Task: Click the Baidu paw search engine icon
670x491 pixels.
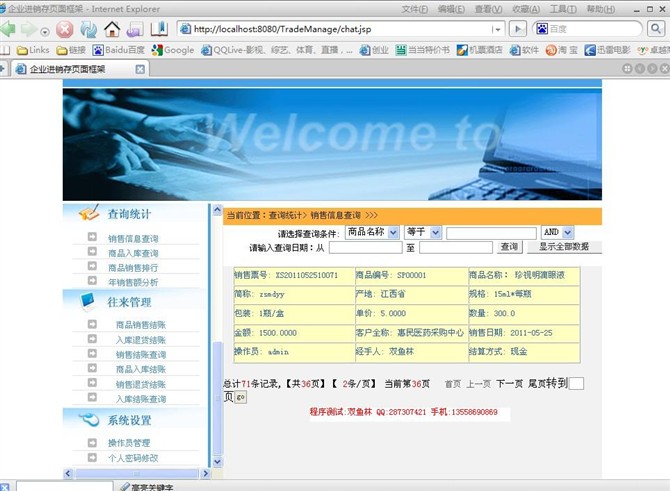Action: [x=542, y=29]
